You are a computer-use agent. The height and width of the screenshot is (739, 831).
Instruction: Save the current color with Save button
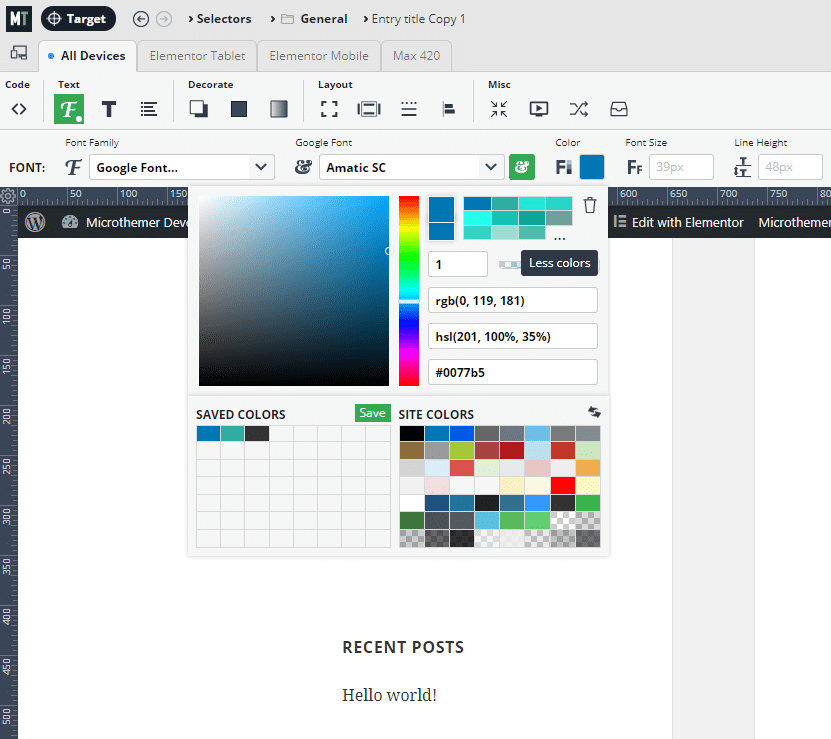pyautogui.click(x=371, y=412)
